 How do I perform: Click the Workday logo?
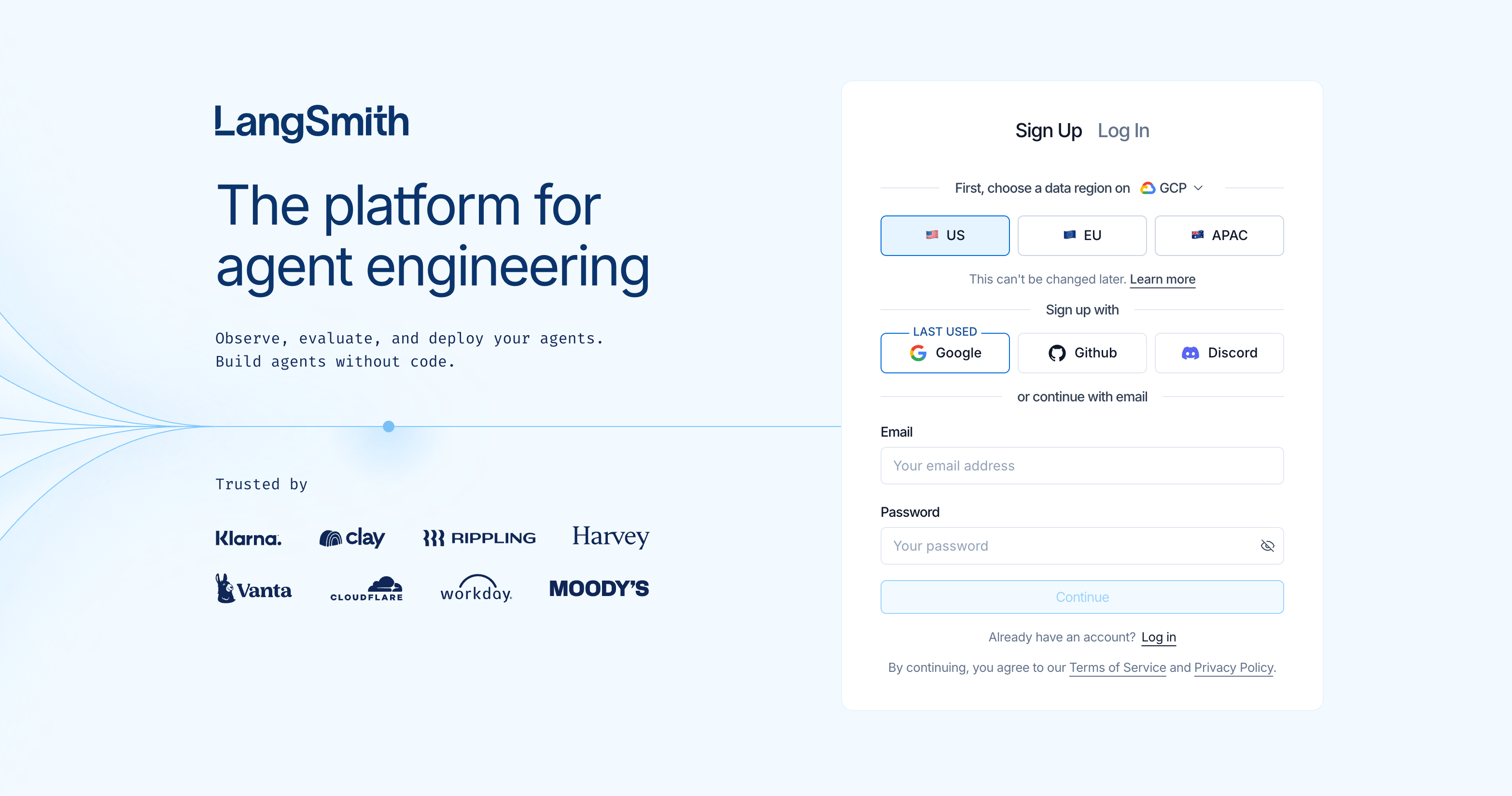pos(476,589)
